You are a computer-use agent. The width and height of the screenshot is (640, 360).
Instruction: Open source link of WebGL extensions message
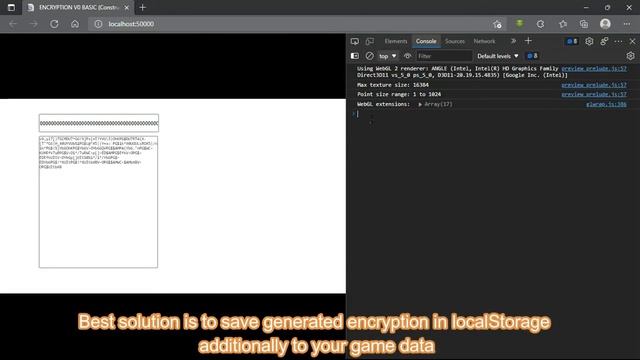(606, 104)
